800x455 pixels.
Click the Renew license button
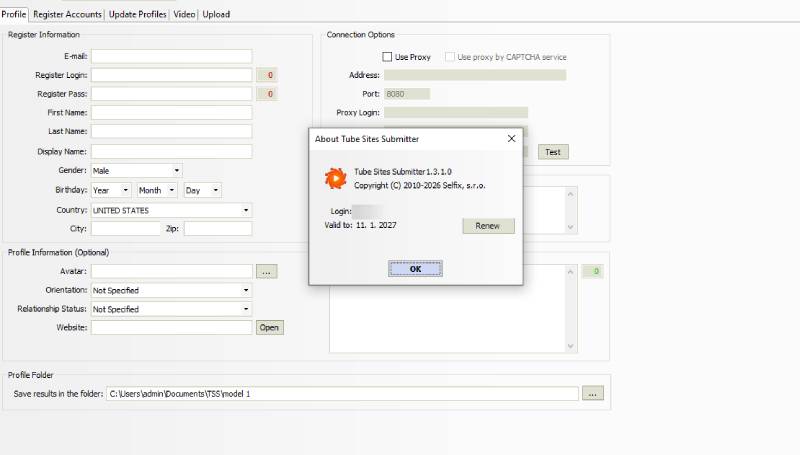488,226
